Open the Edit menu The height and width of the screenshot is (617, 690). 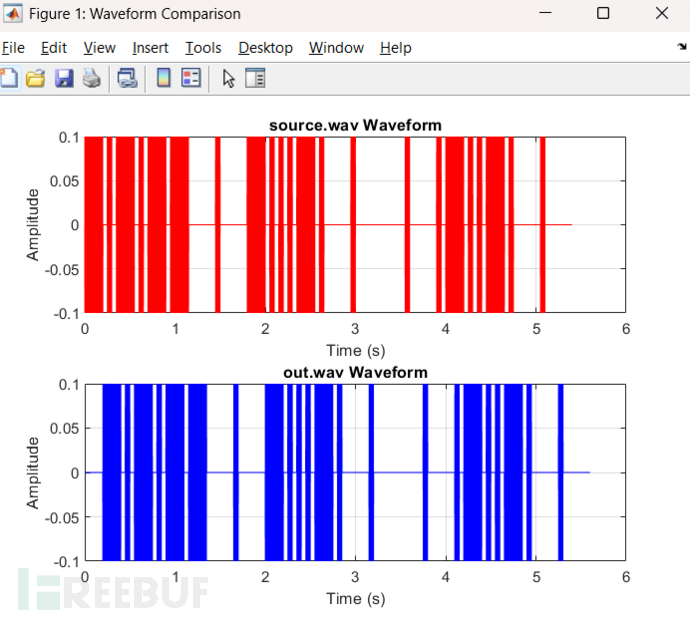click(54, 48)
